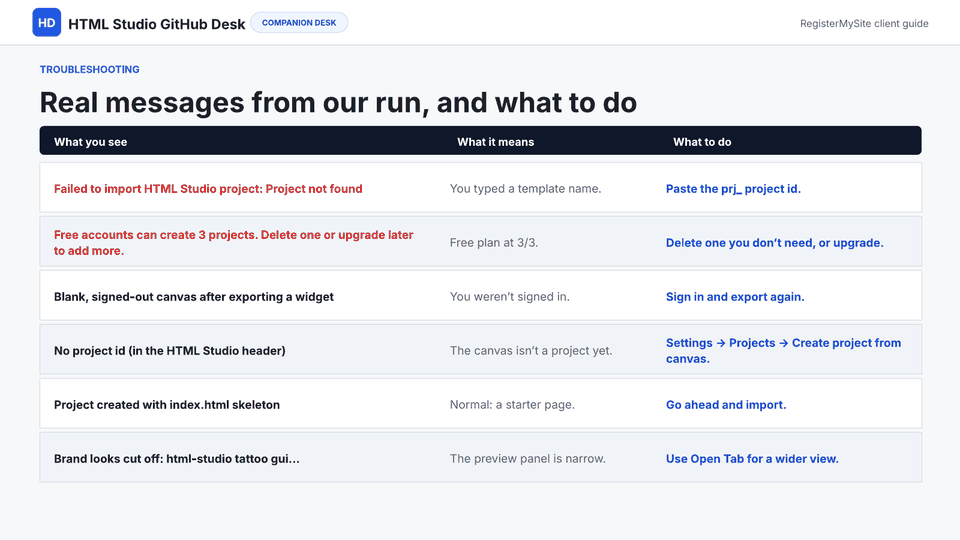
Task: Click 'Go ahead and import.' action
Action: 726,405
